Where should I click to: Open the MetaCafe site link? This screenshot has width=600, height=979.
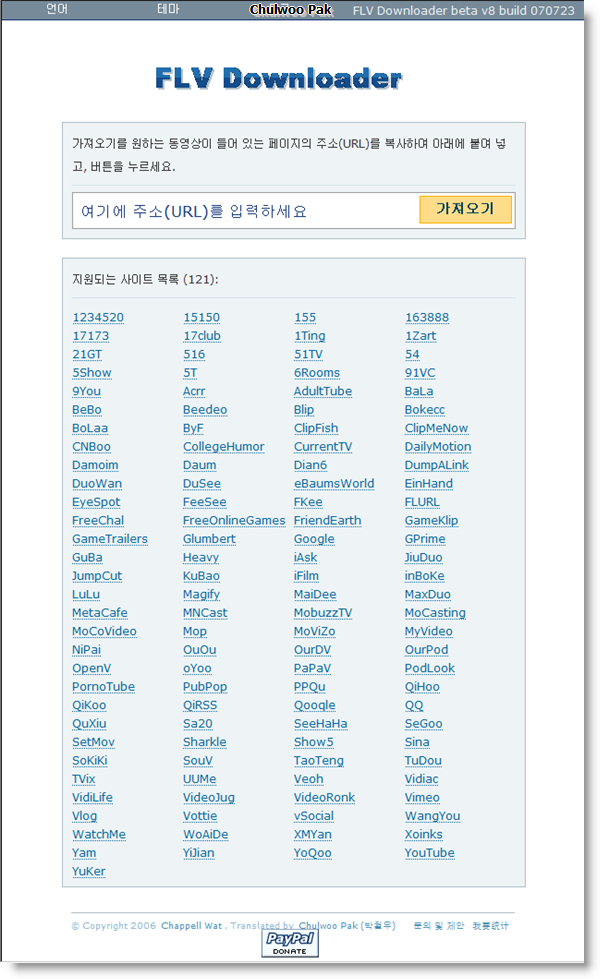tap(100, 612)
